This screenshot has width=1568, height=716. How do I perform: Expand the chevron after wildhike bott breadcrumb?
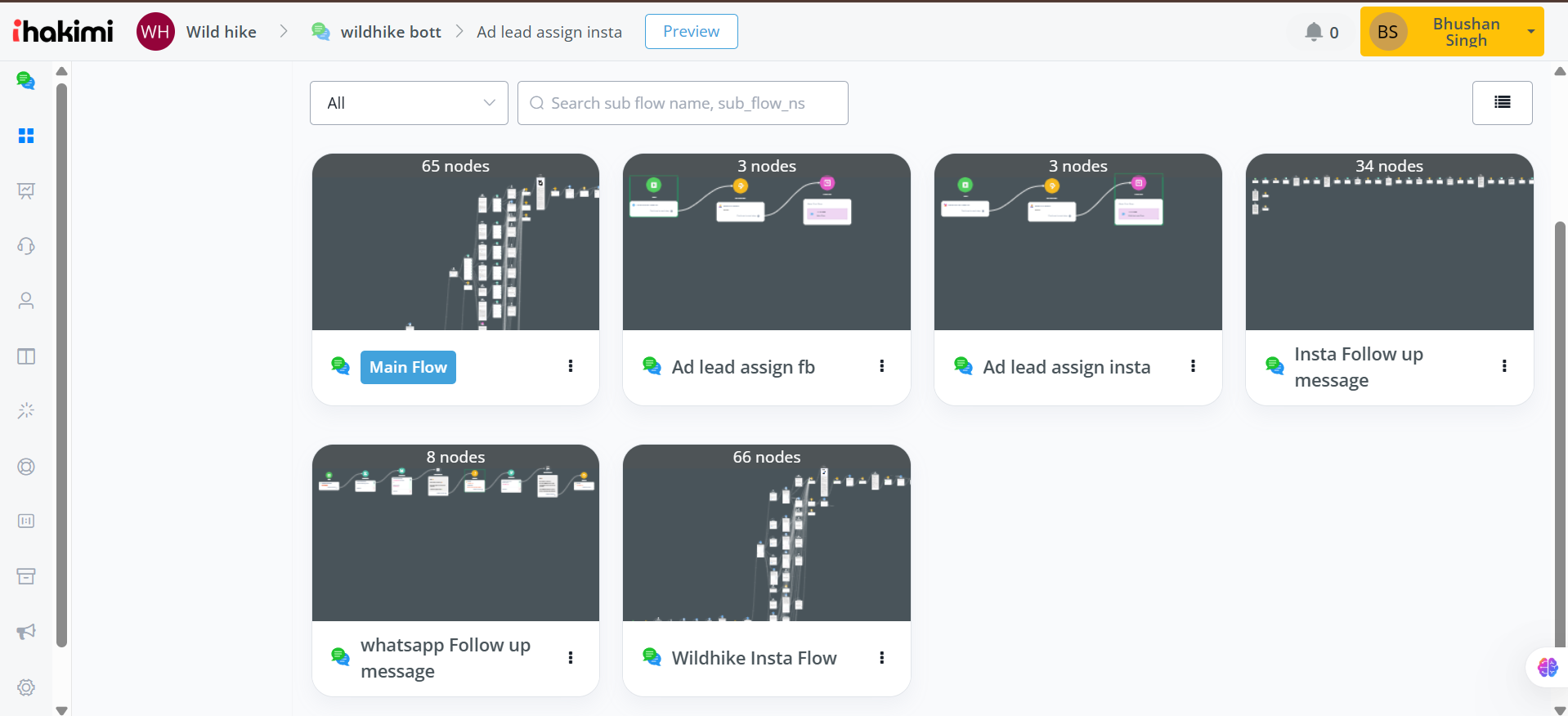[x=459, y=32]
